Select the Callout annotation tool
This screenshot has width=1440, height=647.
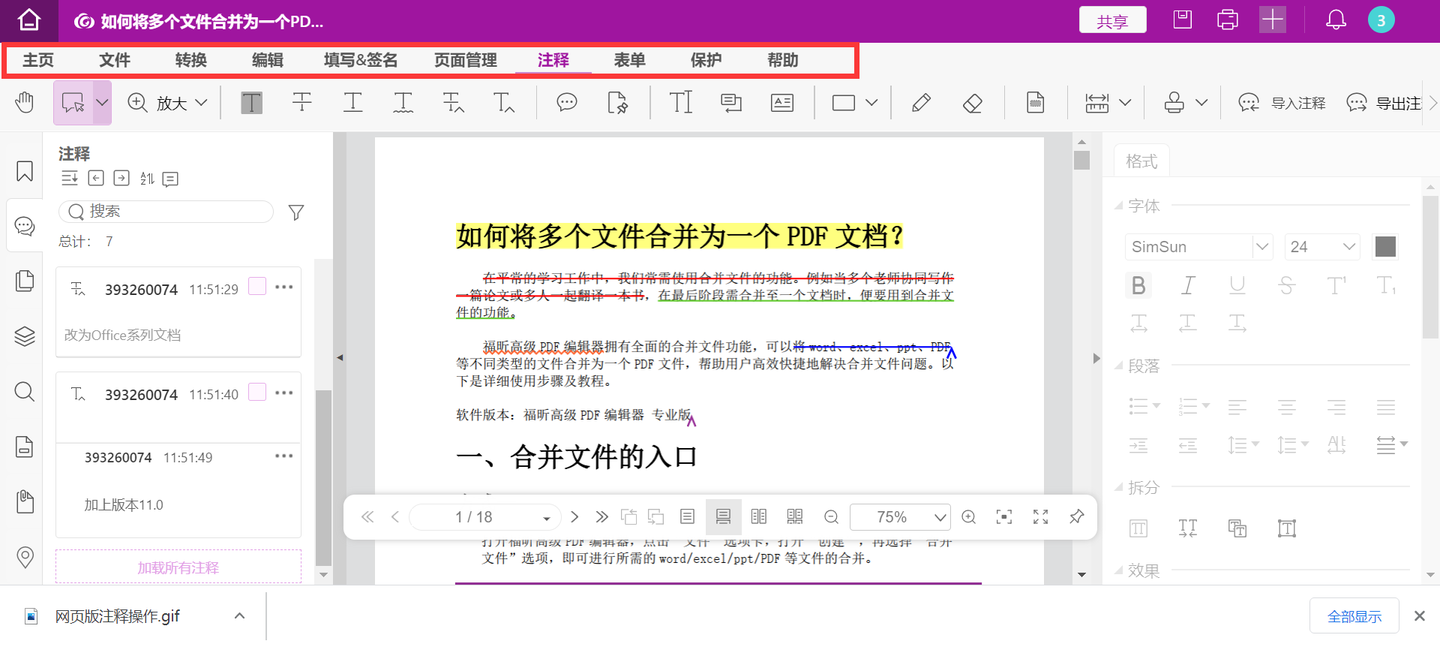(x=731, y=102)
